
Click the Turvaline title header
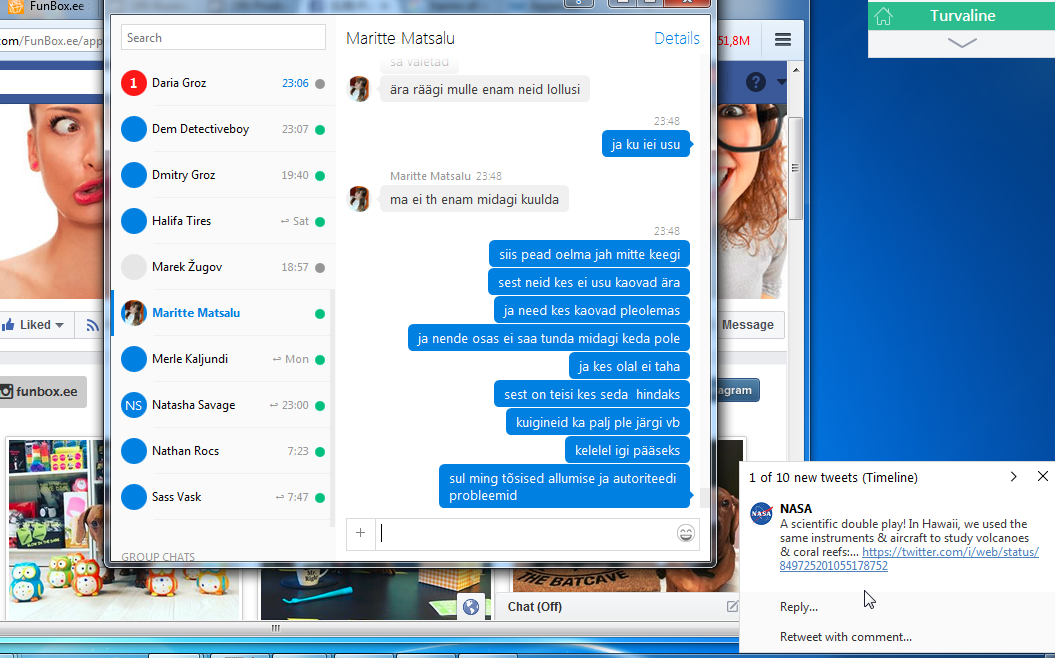point(962,15)
